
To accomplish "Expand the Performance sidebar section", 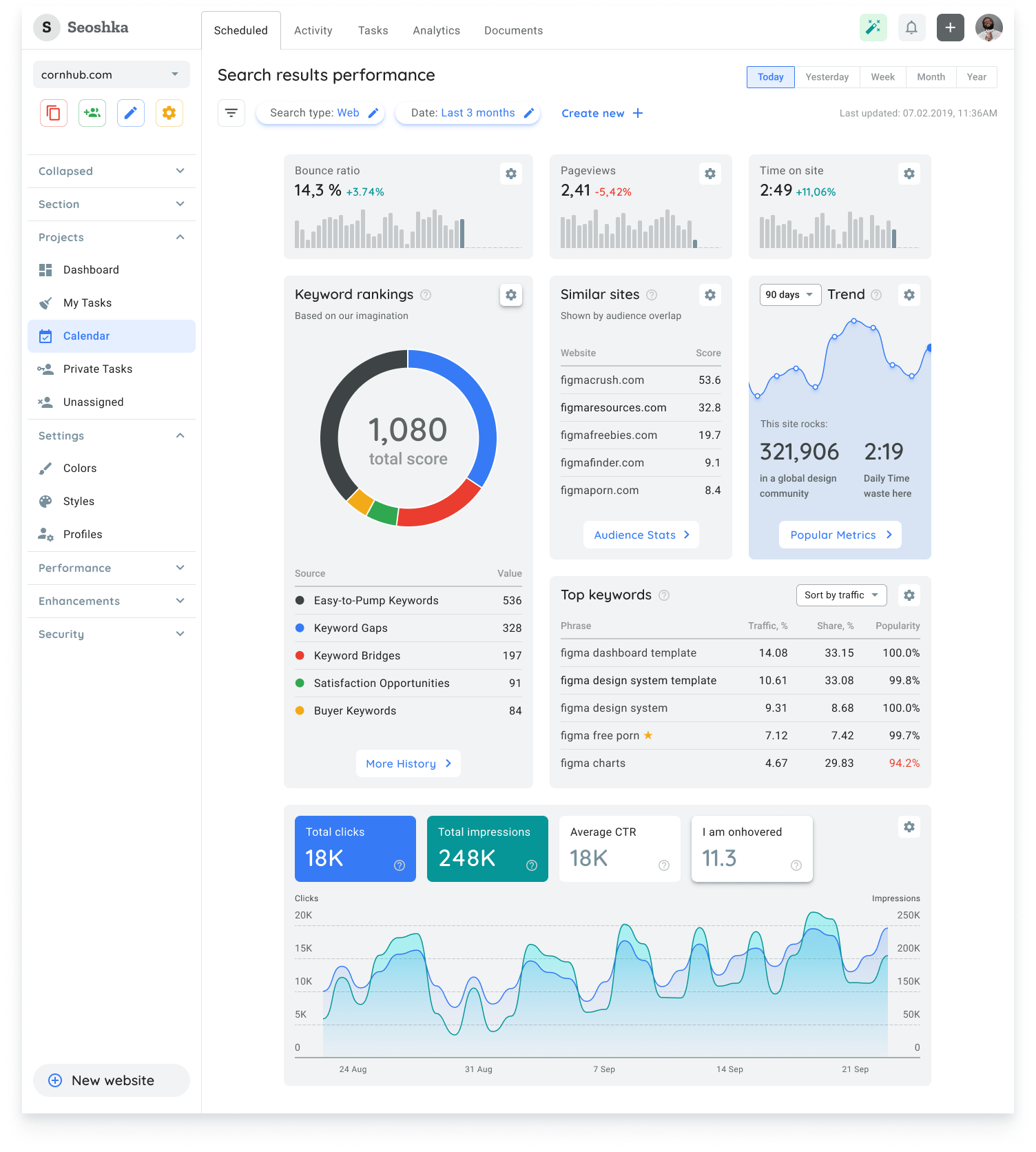I will tap(112, 568).
